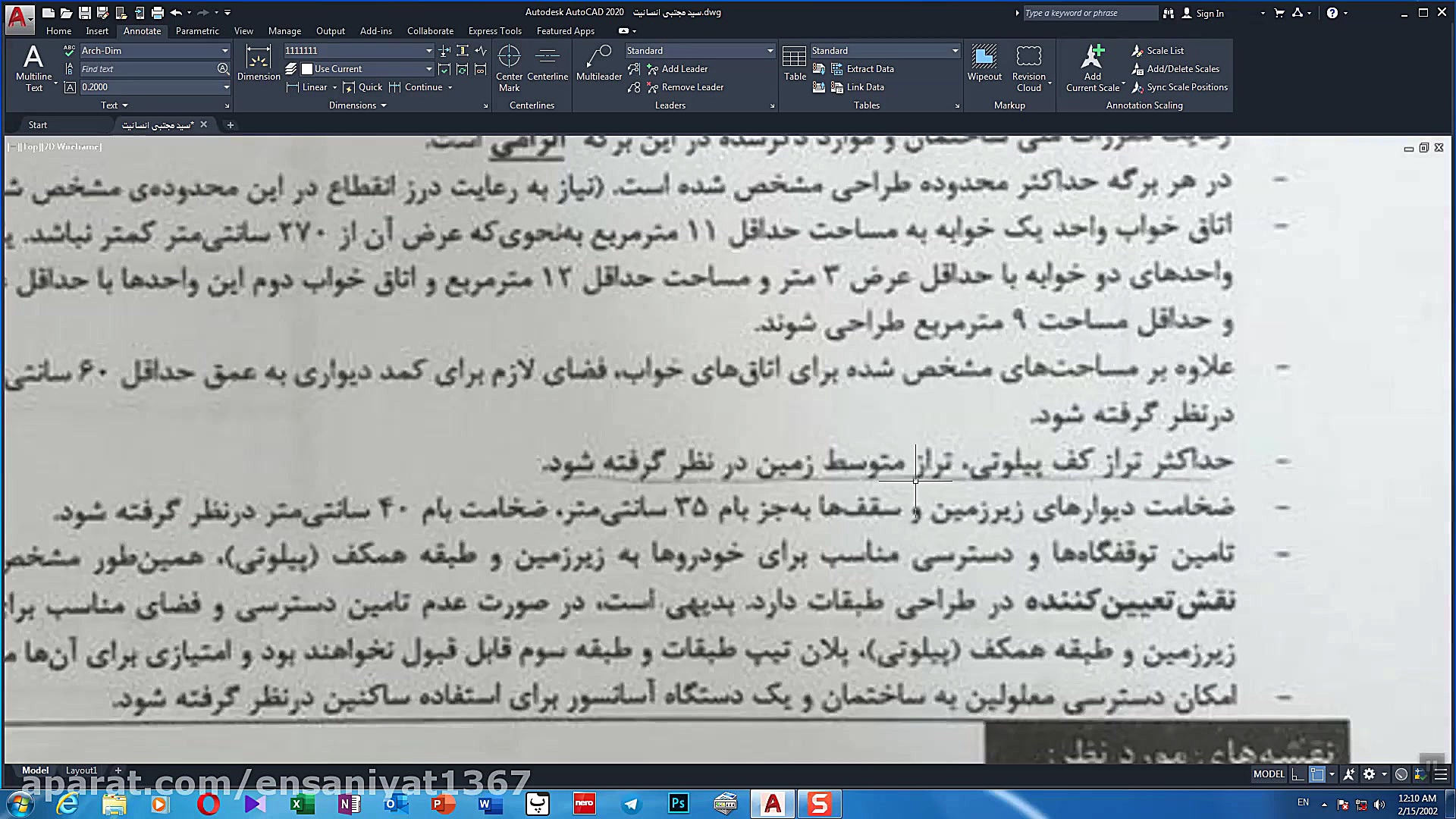Viewport: 1456px width, 819px height.
Task: Switch to the Parametric ribbon tab
Action: click(196, 30)
